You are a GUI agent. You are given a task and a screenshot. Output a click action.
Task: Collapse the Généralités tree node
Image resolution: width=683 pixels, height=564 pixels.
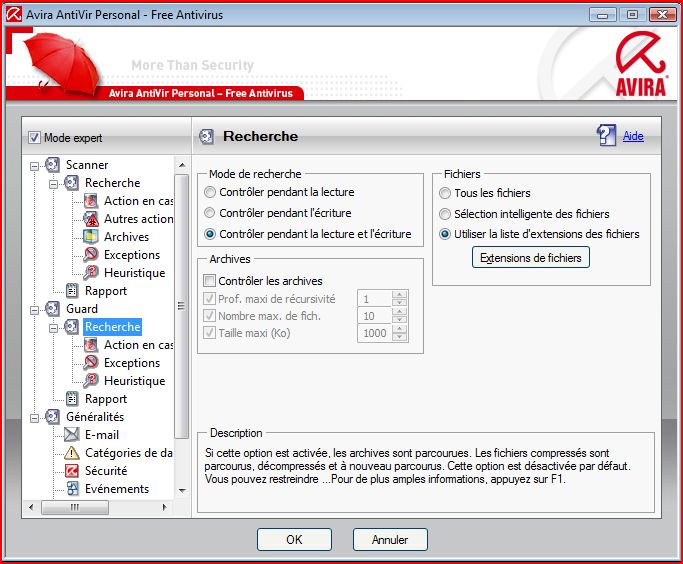click(x=34, y=418)
